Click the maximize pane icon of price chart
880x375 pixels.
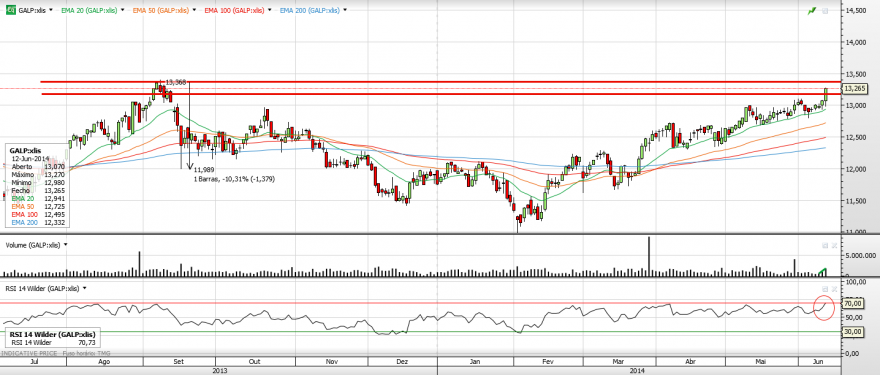[824, 11]
